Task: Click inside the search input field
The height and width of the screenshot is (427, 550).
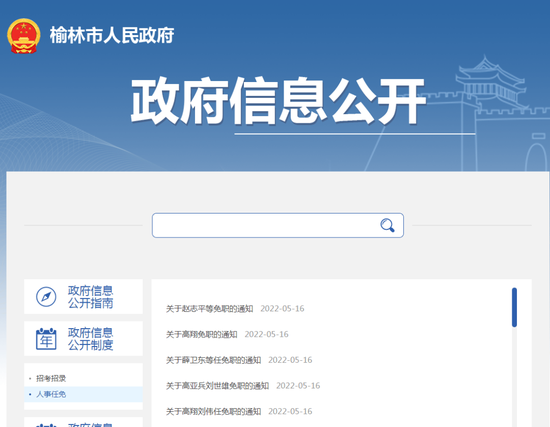Action: [267, 225]
